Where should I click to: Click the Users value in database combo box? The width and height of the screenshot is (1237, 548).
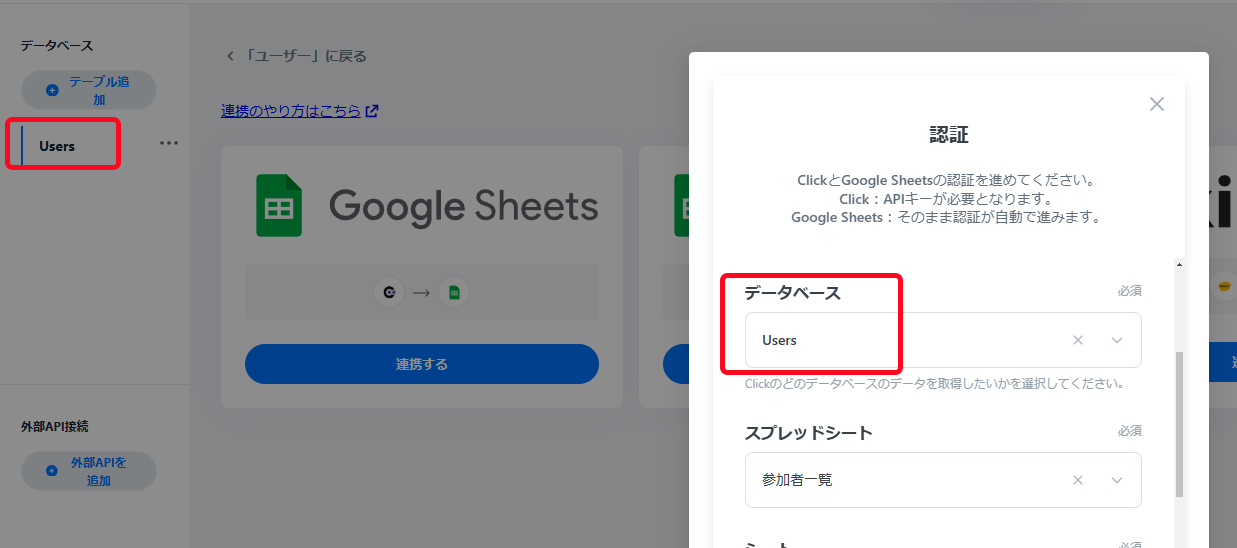coord(779,340)
